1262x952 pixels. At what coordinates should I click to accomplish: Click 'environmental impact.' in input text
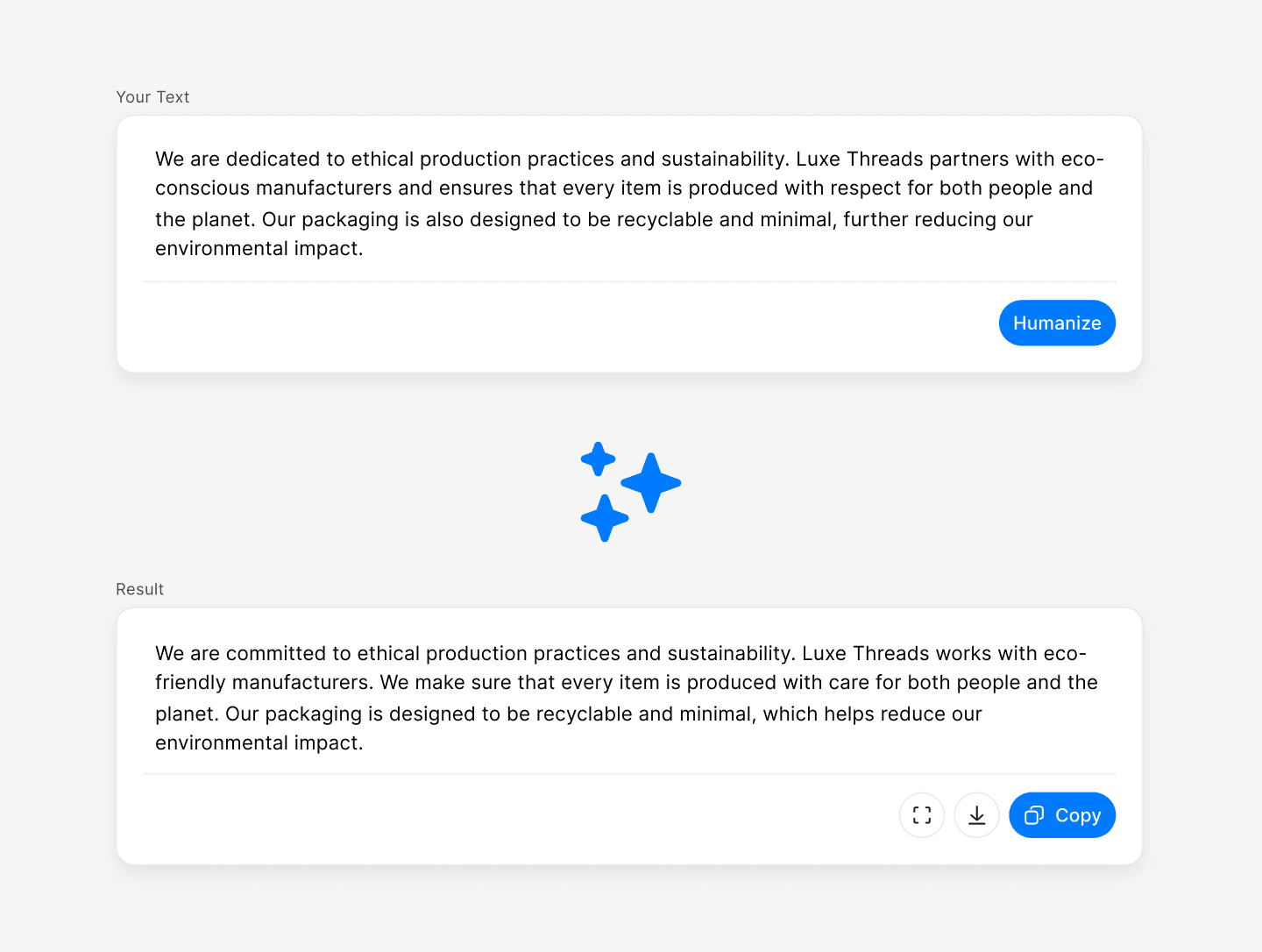(x=259, y=249)
